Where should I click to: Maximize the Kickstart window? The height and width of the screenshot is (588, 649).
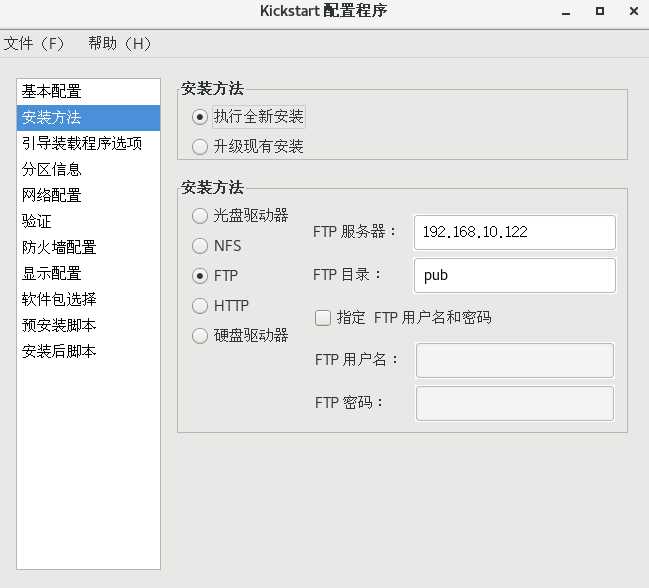(600, 11)
